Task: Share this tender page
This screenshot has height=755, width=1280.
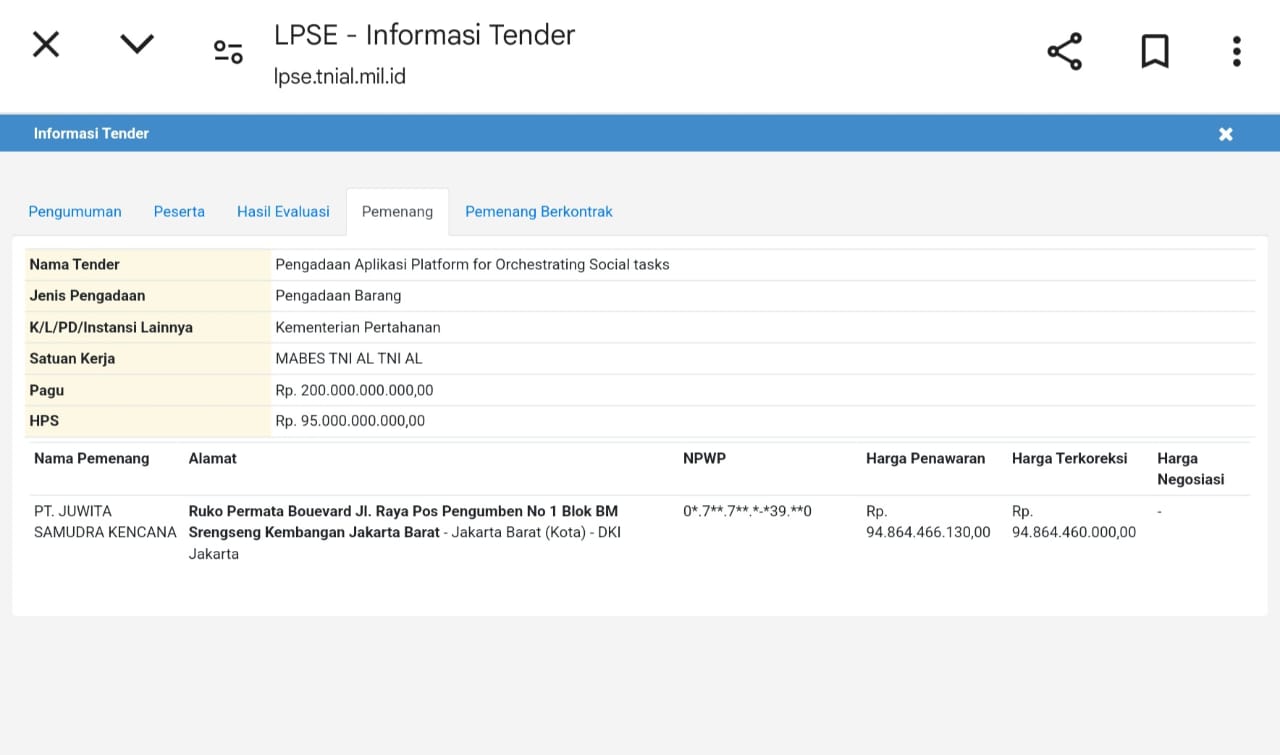Action: (x=1064, y=51)
